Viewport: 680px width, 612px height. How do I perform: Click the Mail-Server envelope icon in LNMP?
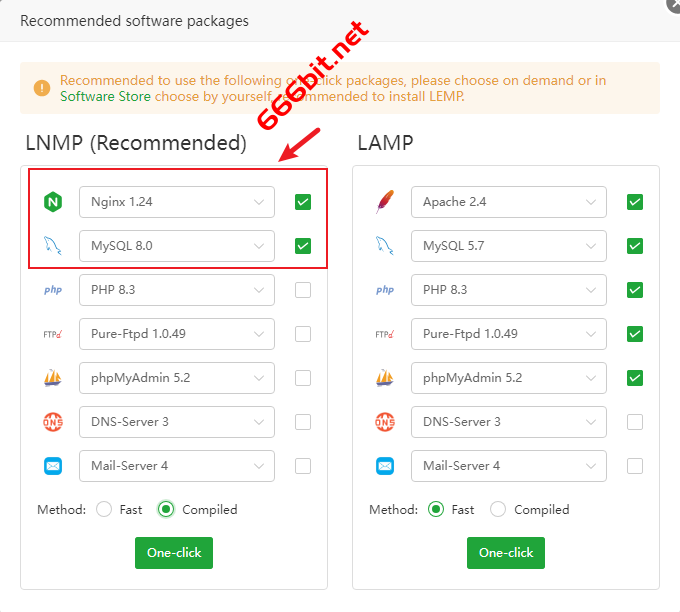53,466
